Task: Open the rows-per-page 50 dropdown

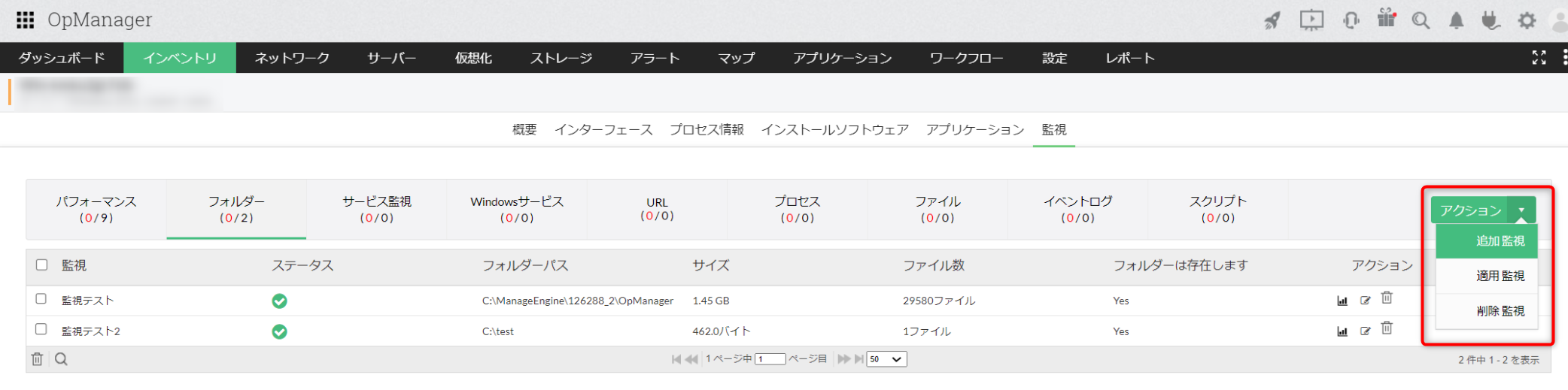Action: [886, 359]
